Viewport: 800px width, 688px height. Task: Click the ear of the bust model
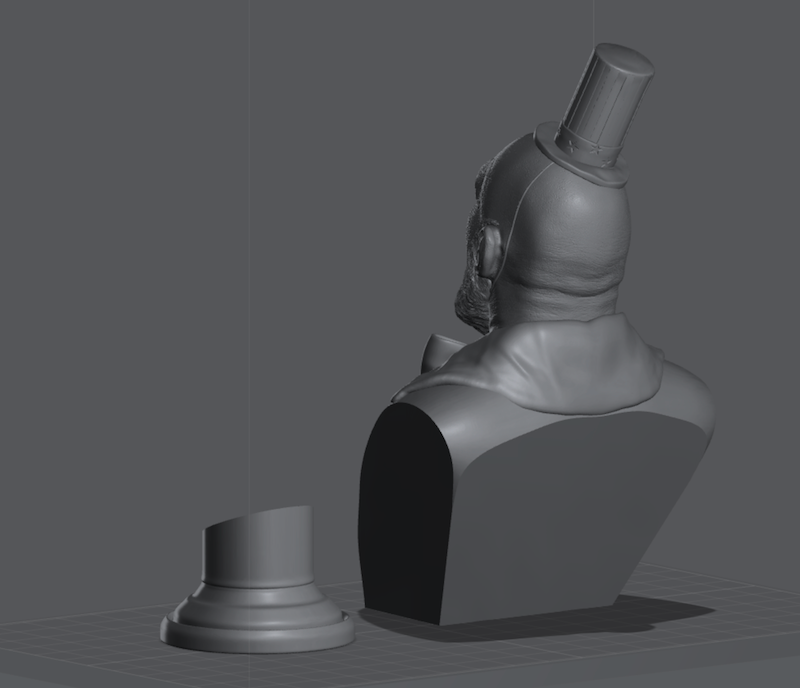click(490, 250)
